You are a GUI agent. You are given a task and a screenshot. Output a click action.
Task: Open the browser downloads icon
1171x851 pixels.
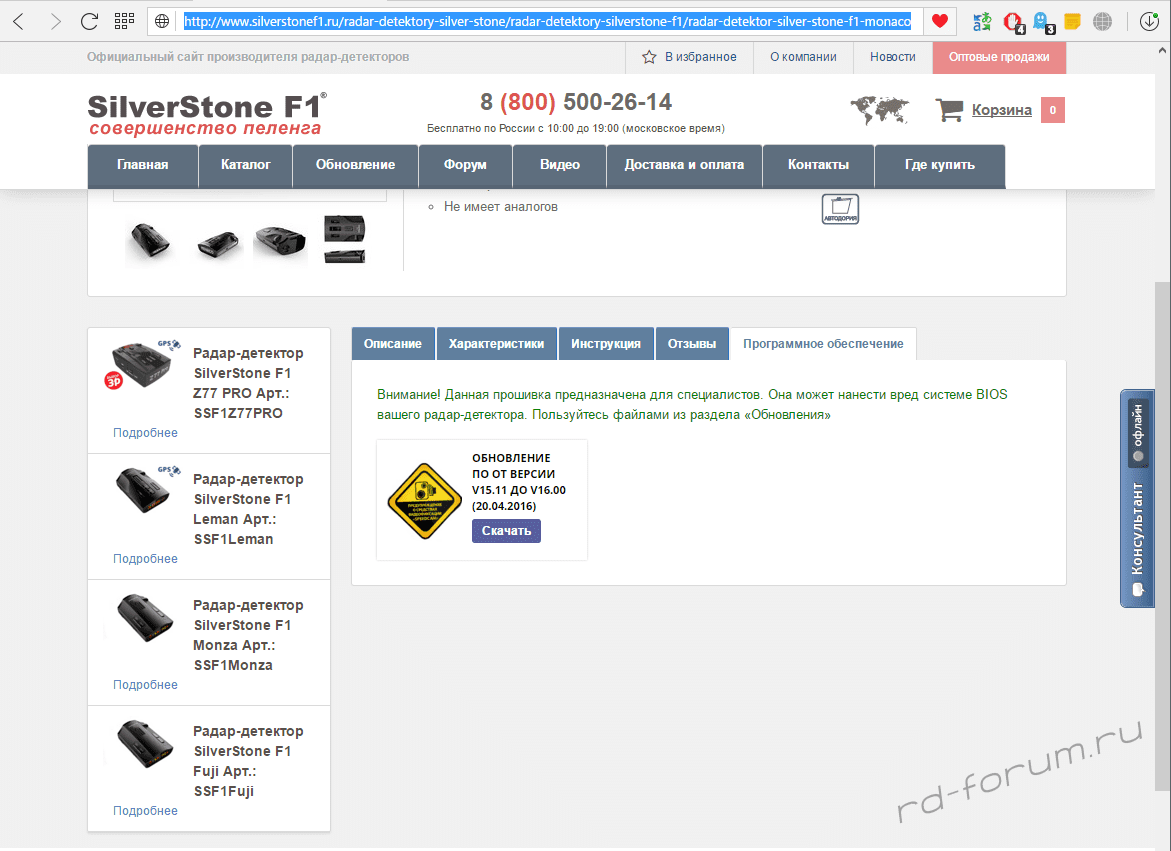click(1150, 21)
